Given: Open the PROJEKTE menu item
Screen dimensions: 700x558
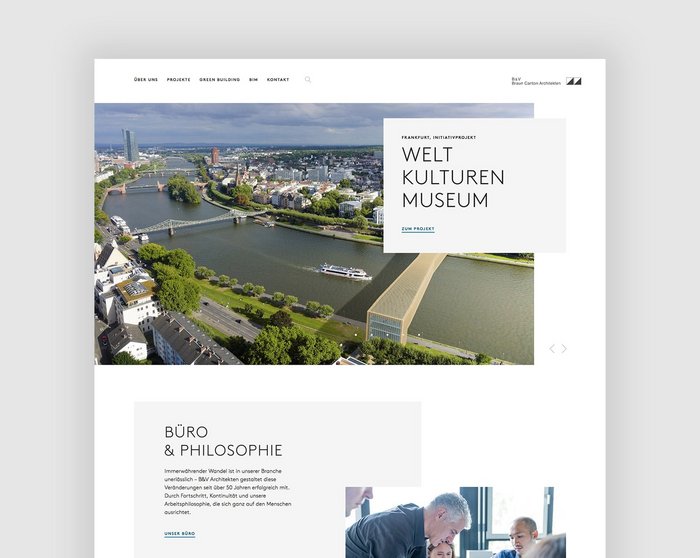Looking at the screenshot, I should coord(179,79).
